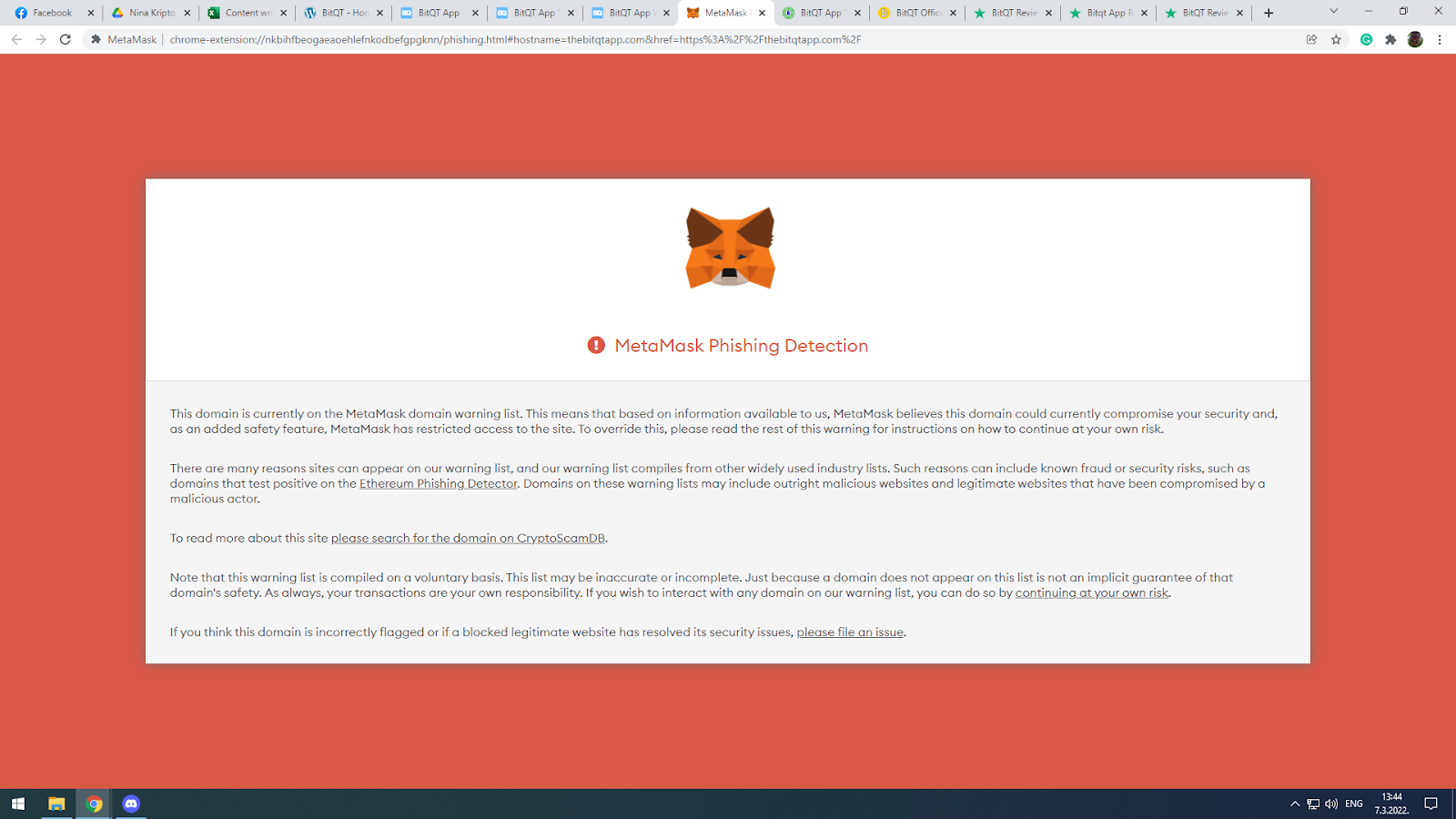Close the Nina Kripto tab
The height and width of the screenshot is (819, 1456).
click(187, 13)
